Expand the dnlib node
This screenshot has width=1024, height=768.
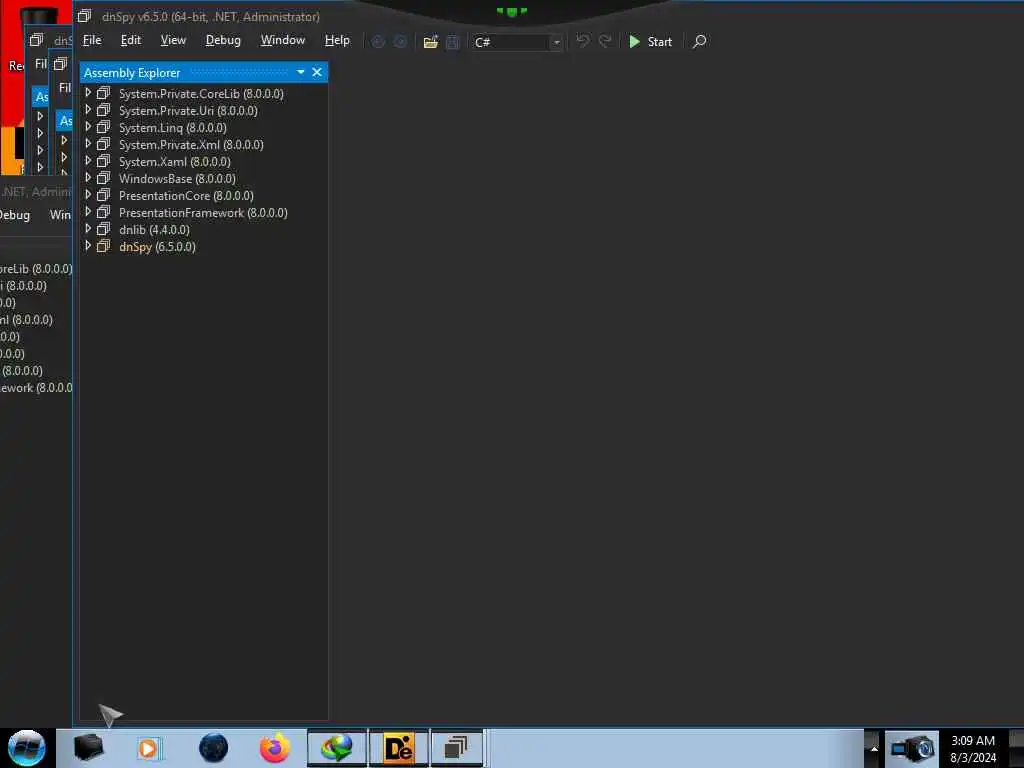(88, 229)
